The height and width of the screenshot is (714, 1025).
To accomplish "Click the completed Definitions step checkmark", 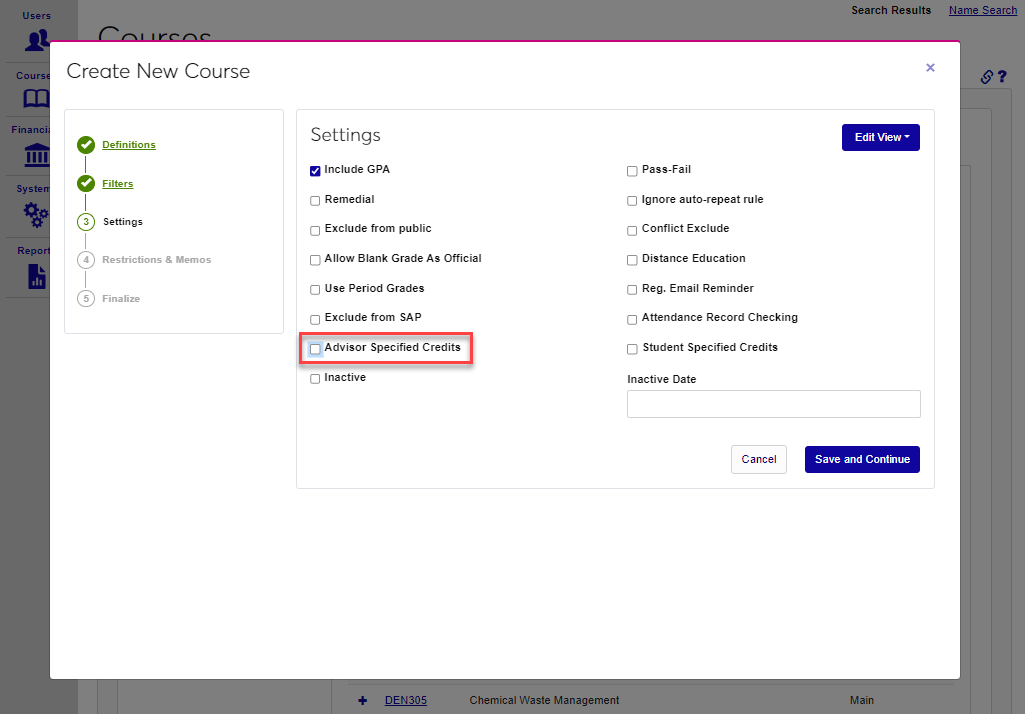I will (86, 144).
